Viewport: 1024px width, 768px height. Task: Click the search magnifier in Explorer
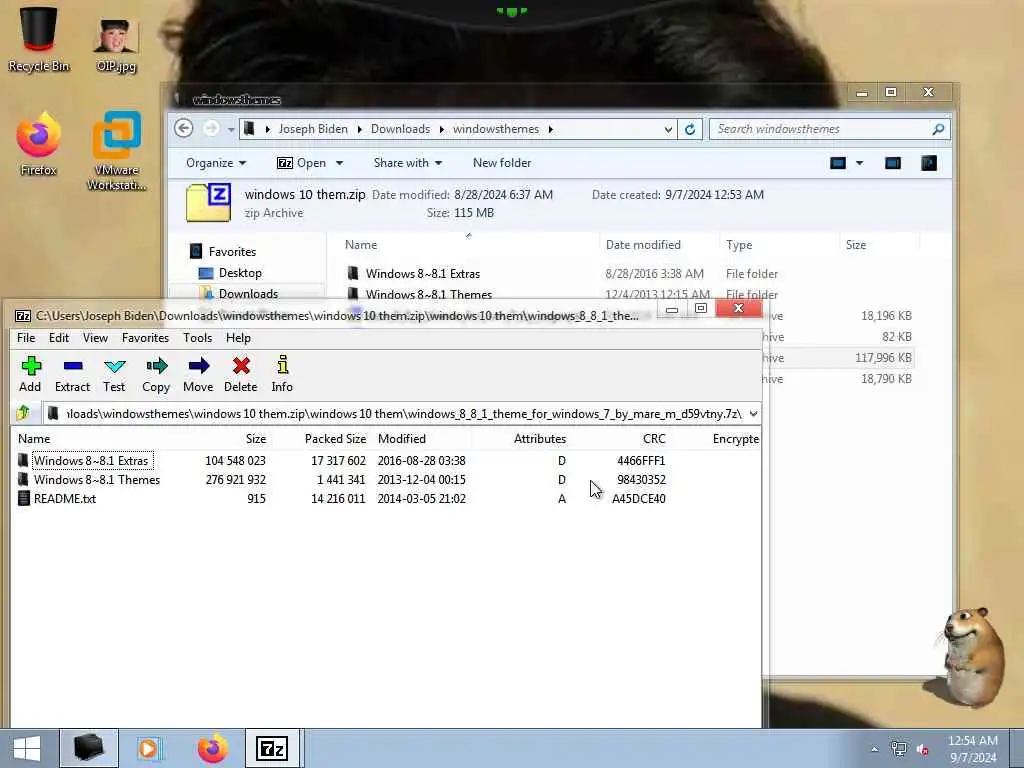click(x=938, y=129)
